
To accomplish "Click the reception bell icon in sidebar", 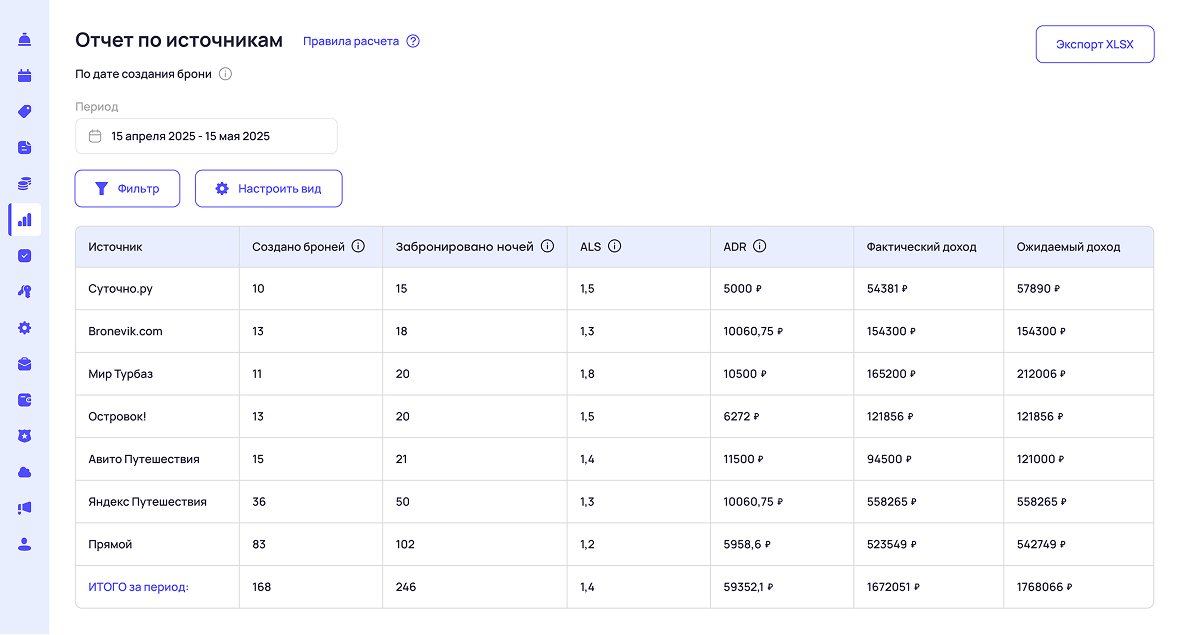I will point(24,39).
